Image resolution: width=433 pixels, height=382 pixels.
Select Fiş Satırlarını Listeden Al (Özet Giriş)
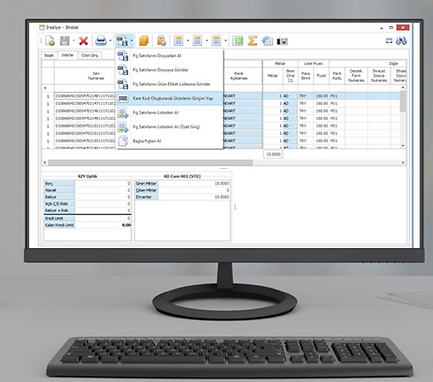coord(169,127)
